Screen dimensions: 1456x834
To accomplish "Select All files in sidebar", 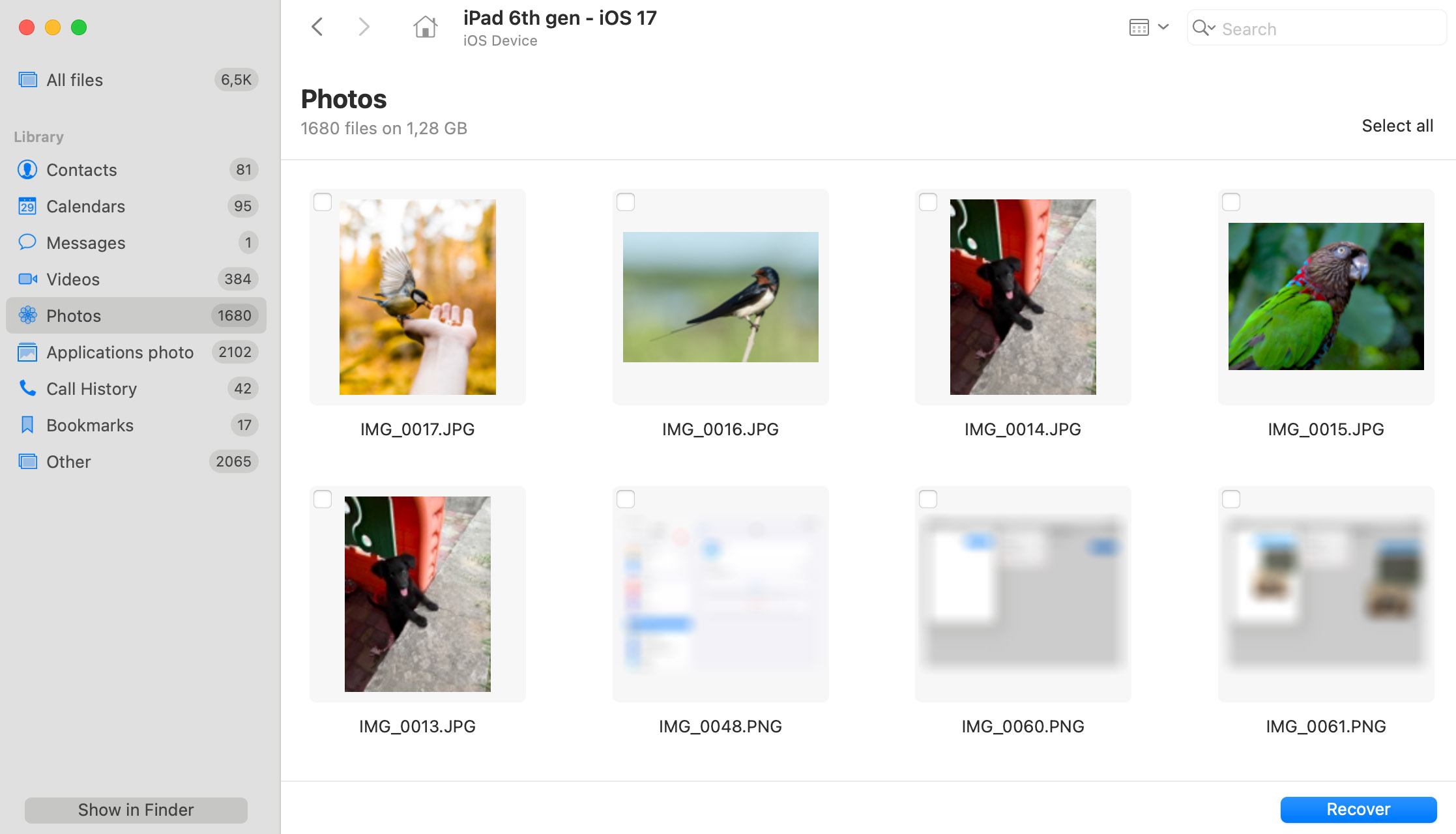I will coord(75,79).
